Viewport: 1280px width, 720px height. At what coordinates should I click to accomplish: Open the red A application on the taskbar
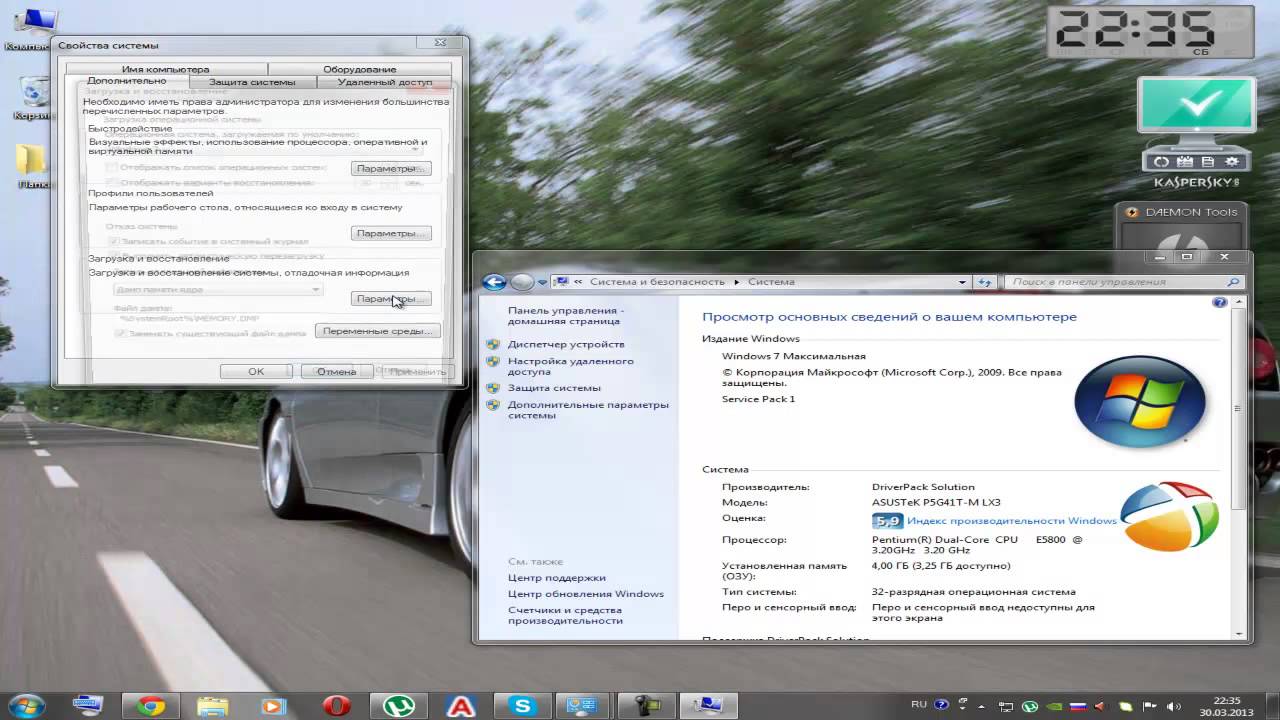461,705
